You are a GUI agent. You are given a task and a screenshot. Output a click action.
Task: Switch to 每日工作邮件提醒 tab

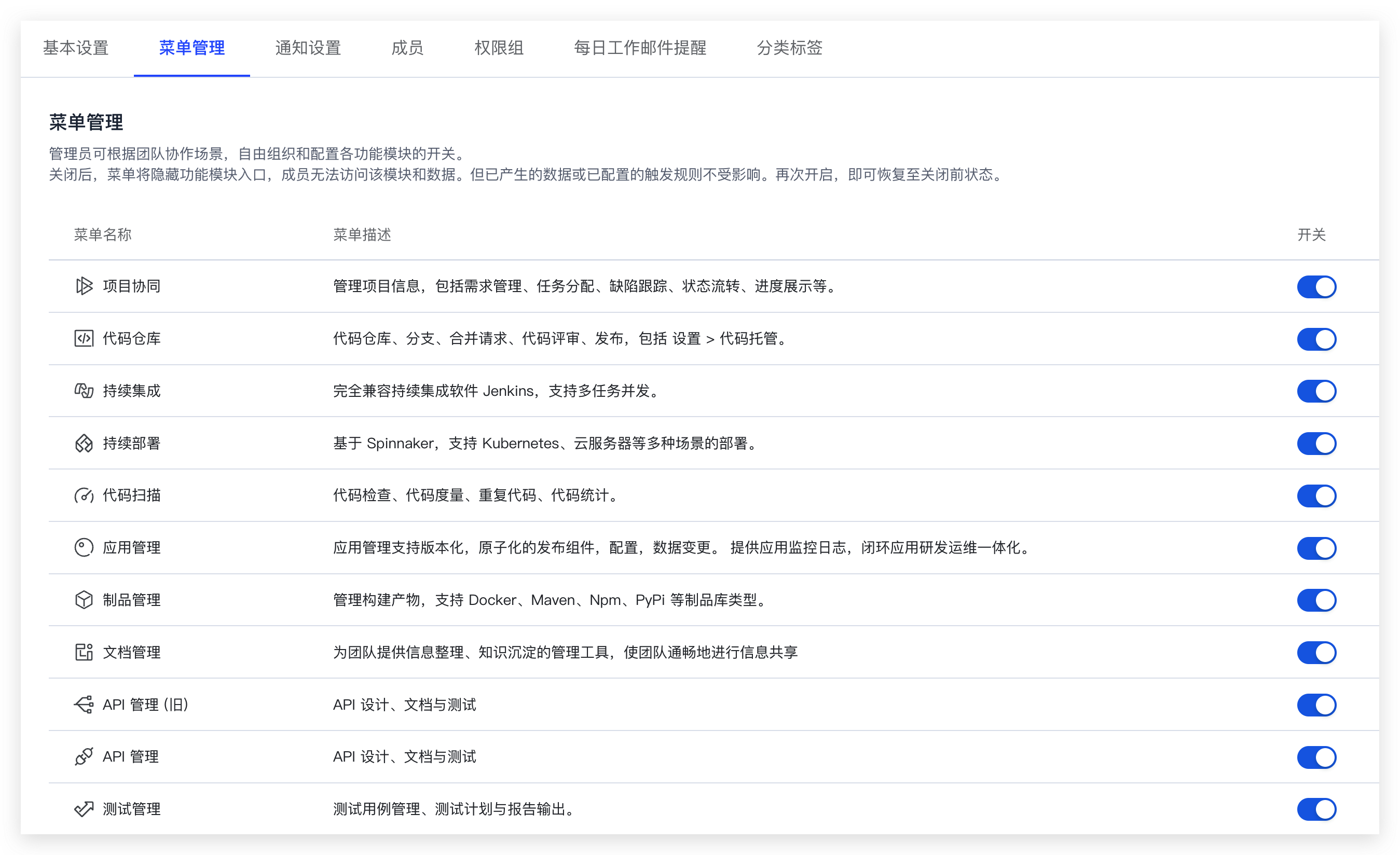(640, 48)
